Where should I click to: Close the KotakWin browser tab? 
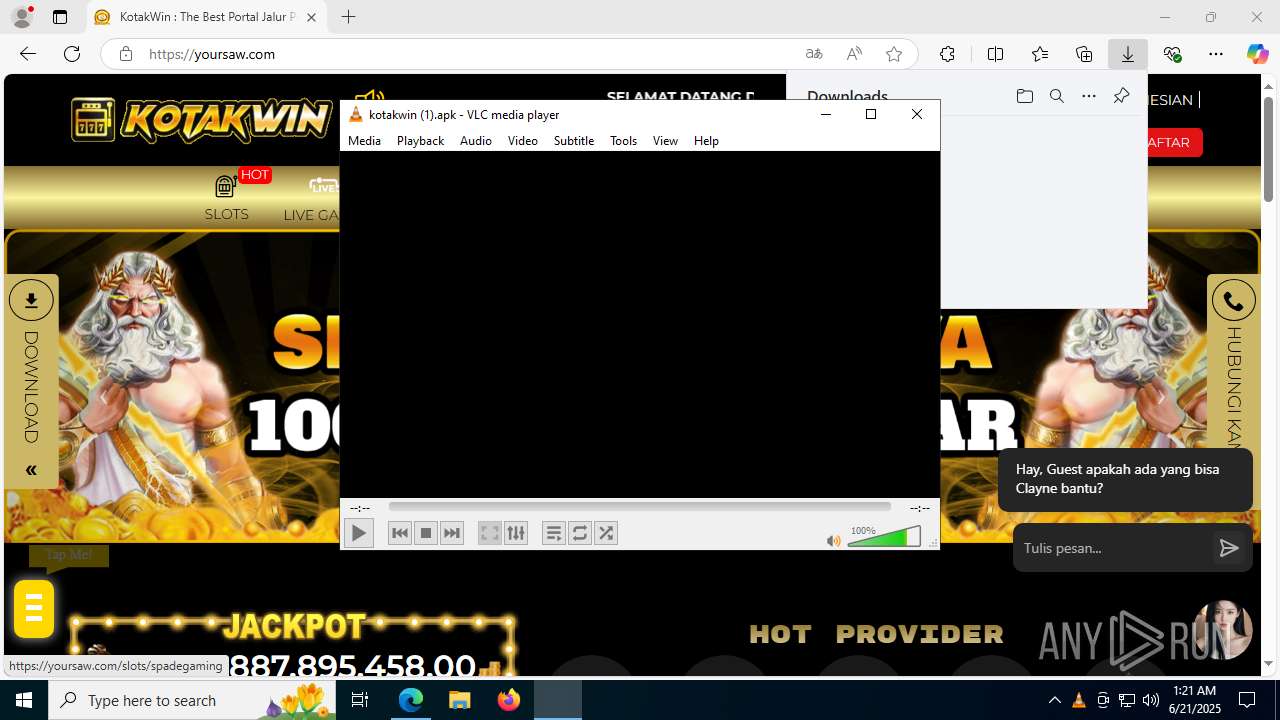[x=311, y=17]
